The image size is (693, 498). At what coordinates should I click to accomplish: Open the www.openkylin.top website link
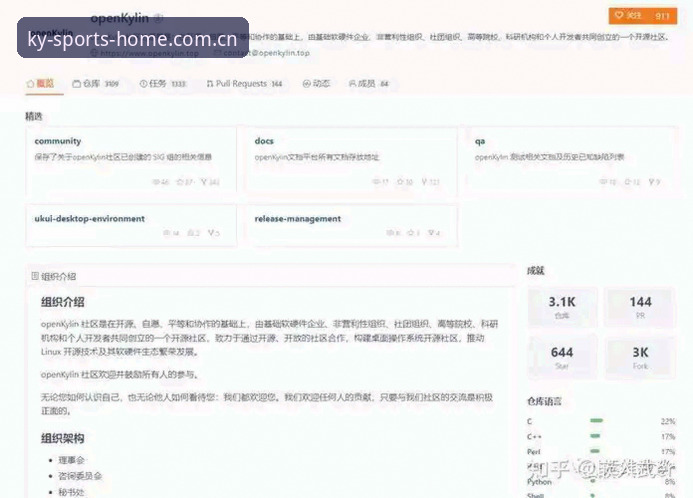point(149,53)
